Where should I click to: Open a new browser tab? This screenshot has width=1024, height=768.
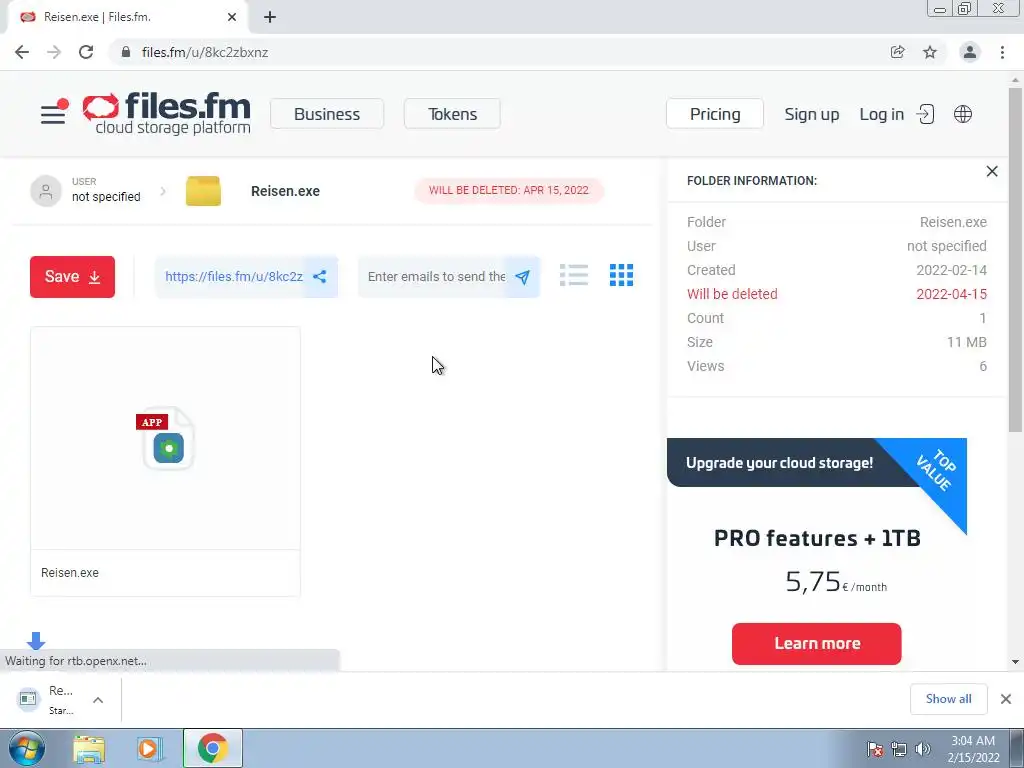point(270,17)
